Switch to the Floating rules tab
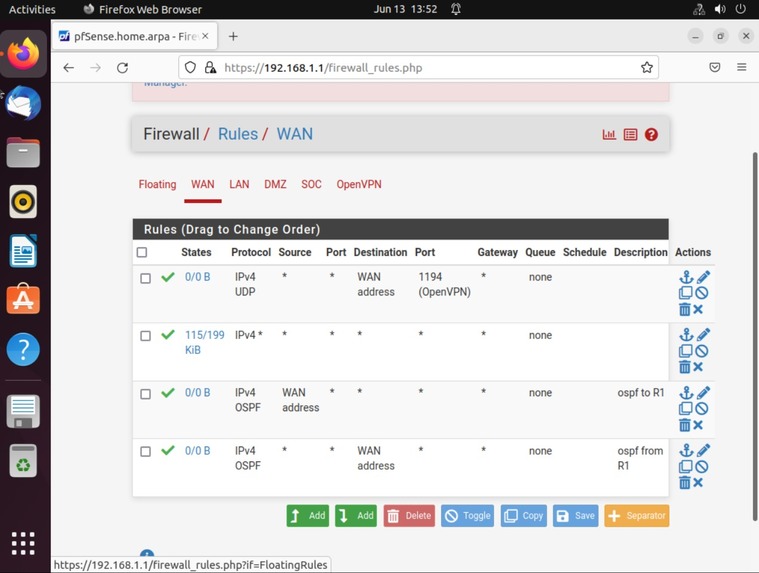This screenshot has height=573, width=759. pyautogui.click(x=157, y=184)
